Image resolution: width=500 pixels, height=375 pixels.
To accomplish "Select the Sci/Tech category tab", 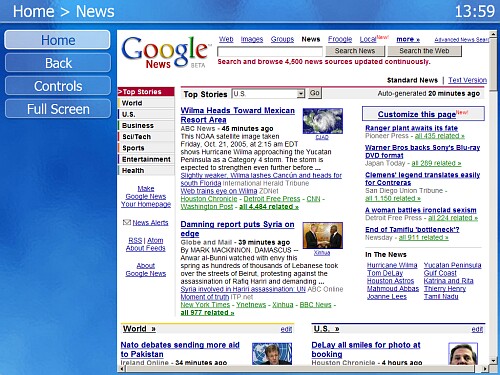I will [x=146, y=137].
